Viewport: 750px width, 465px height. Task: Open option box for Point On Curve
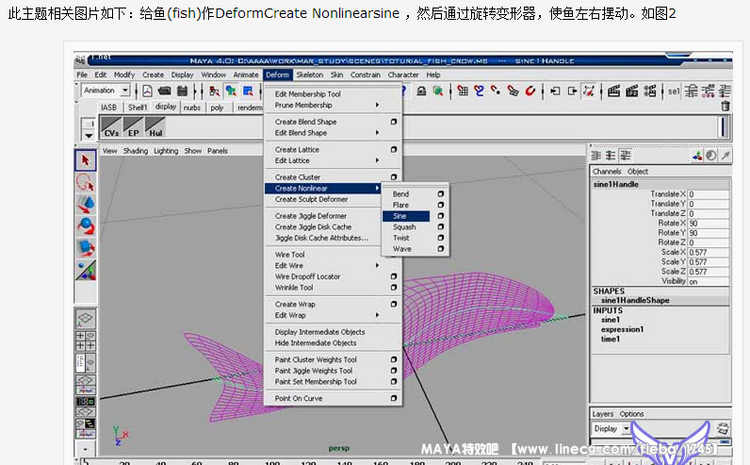click(x=394, y=398)
